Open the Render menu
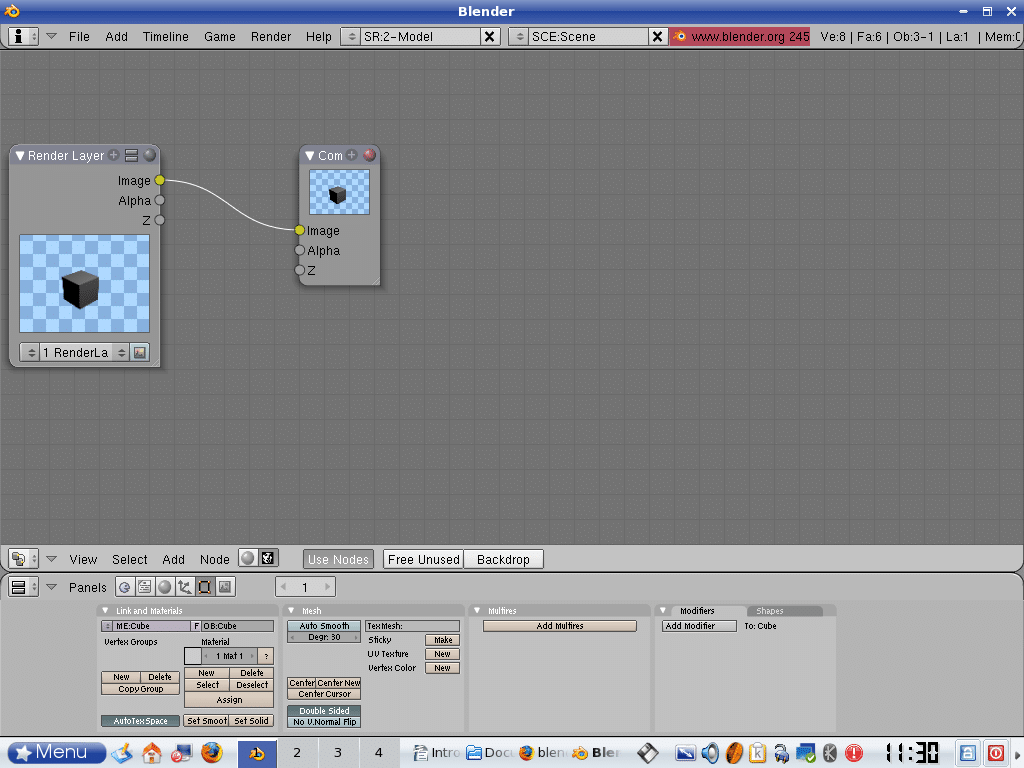This screenshot has height=768, width=1024. coord(271,36)
